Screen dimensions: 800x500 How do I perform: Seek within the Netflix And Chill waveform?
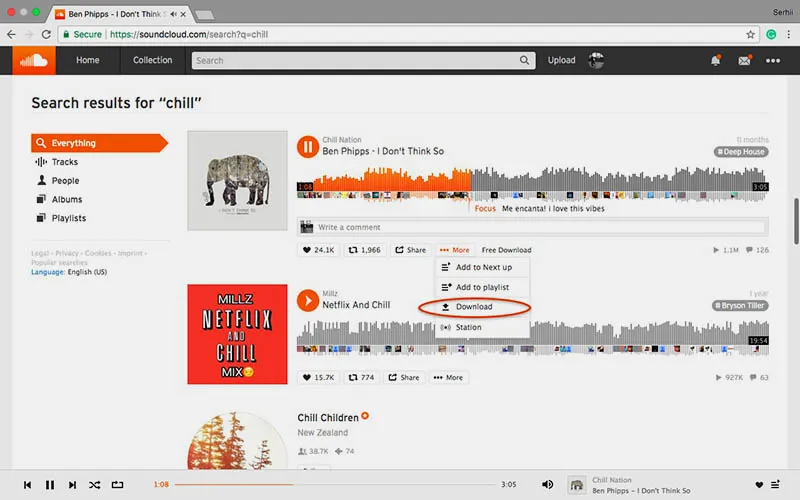tap(533, 337)
